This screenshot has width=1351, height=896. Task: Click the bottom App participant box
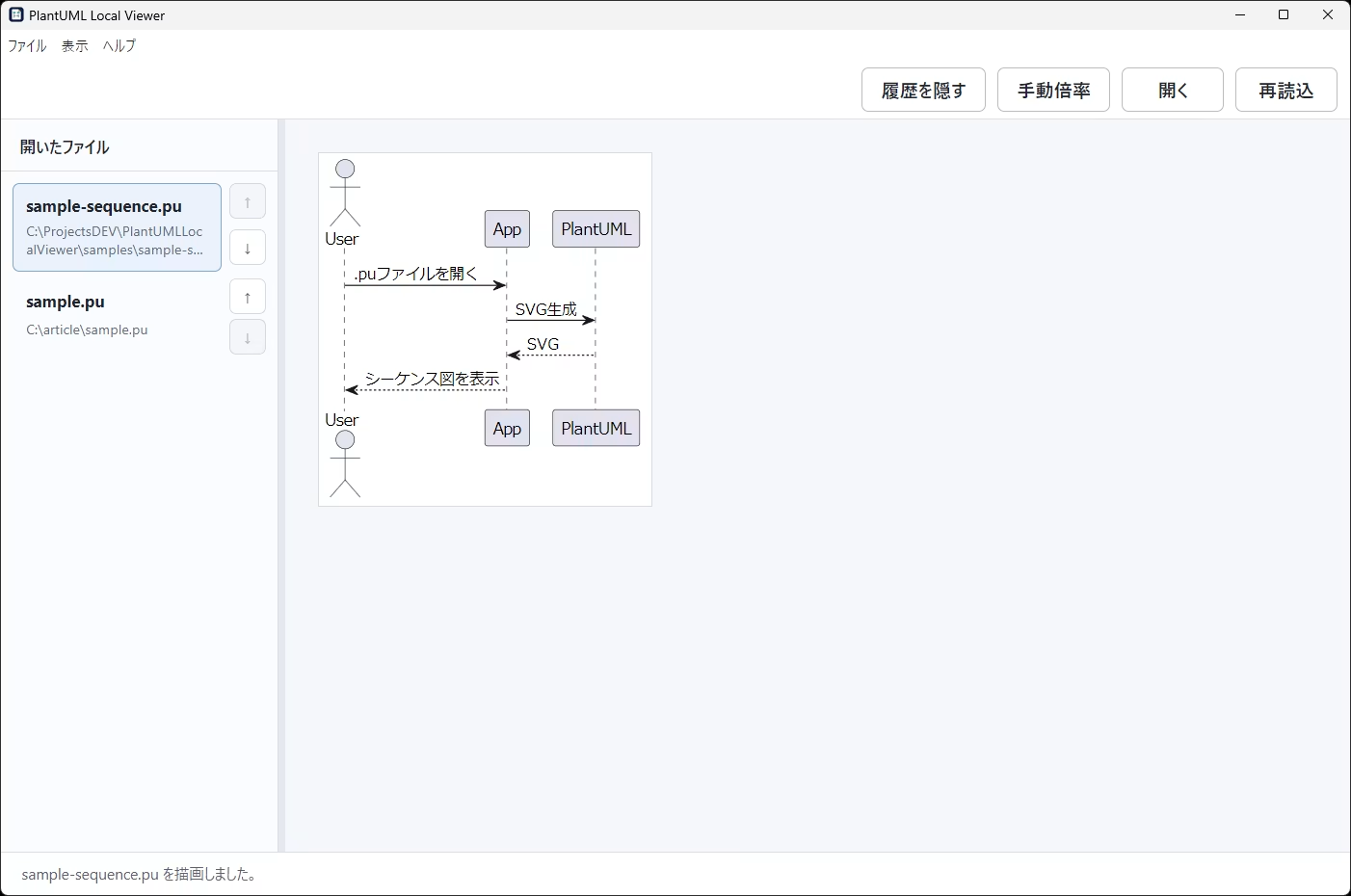pyautogui.click(x=507, y=428)
